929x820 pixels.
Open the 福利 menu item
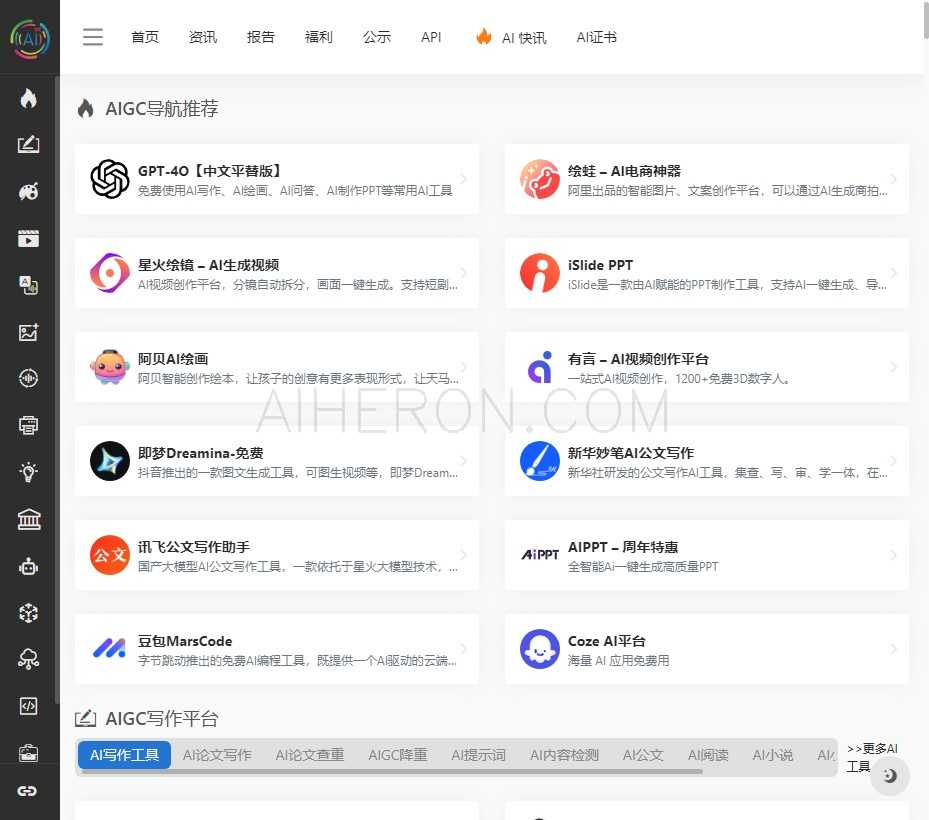pos(319,37)
